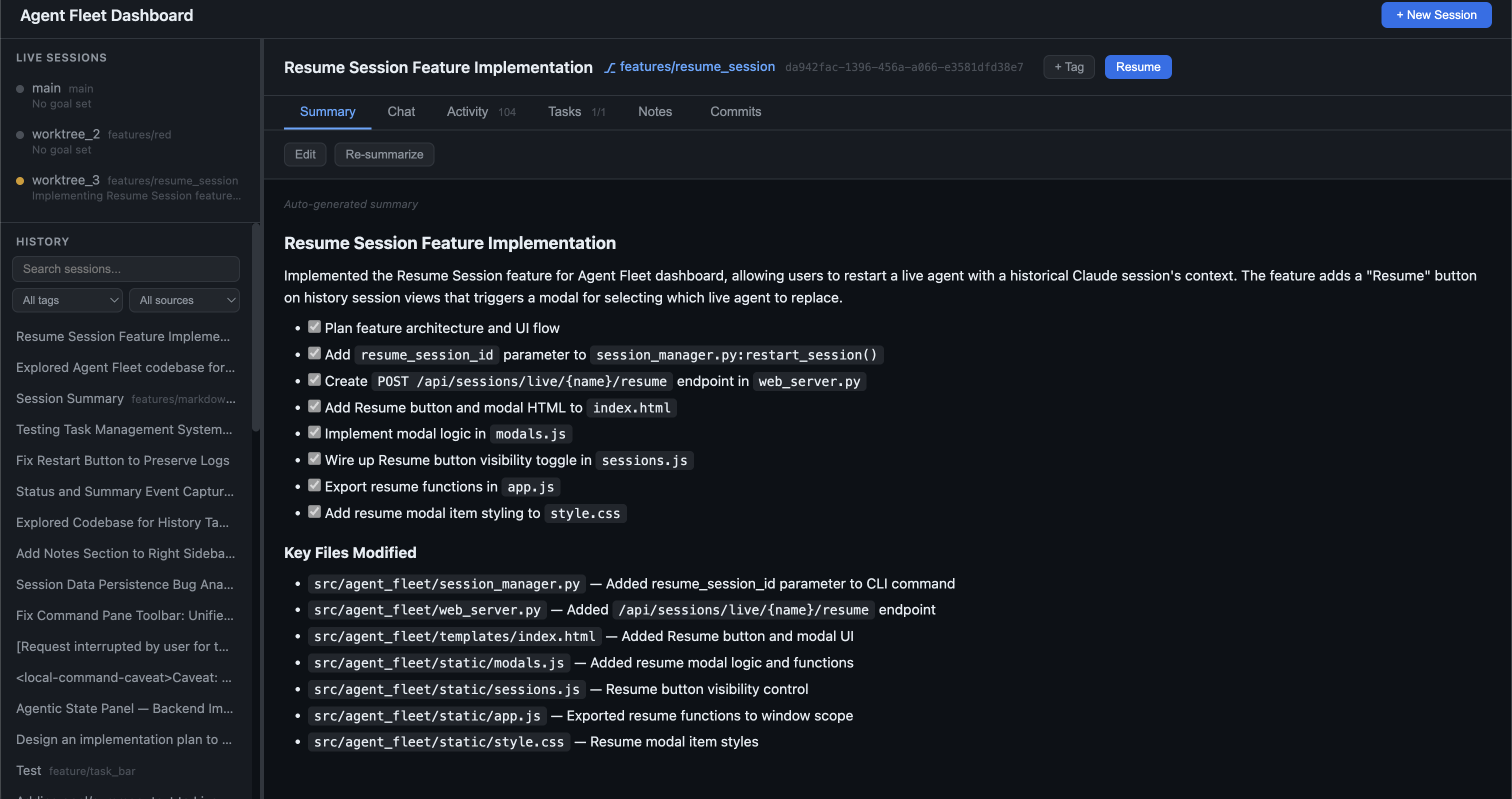
Task: Click the history list scrollbar
Action: [256, 327]
